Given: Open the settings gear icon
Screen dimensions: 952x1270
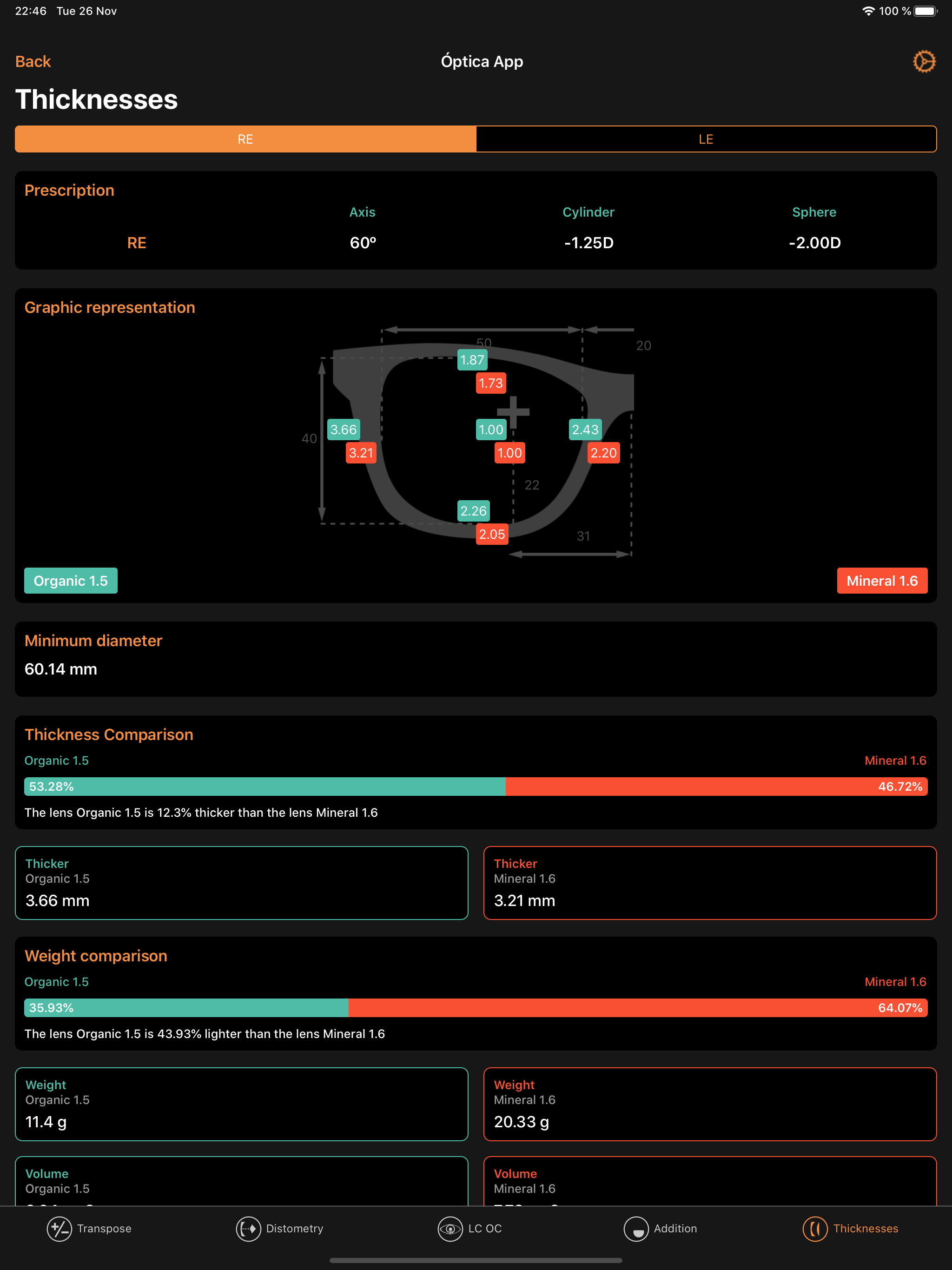Looking at the screenshot, I should pos(924,61).
